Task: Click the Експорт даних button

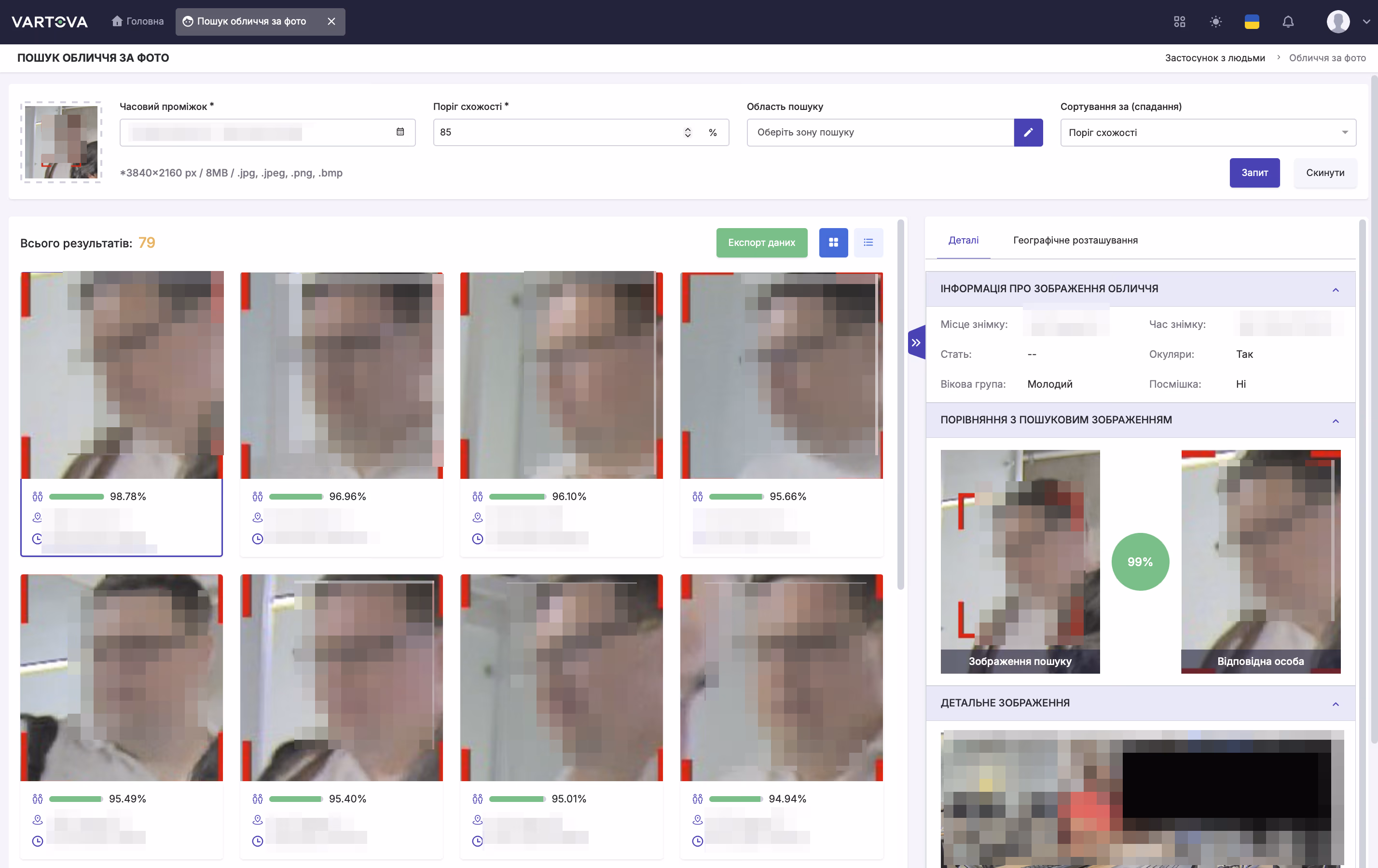Action: tap(762, 243)
